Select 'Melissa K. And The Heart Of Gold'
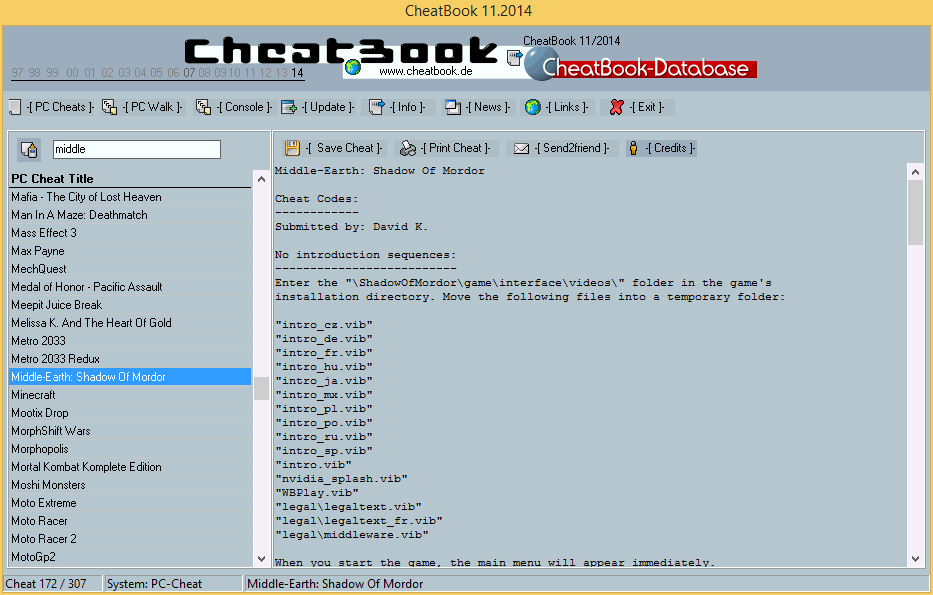 pyautogui.click(x=130, y=323)
